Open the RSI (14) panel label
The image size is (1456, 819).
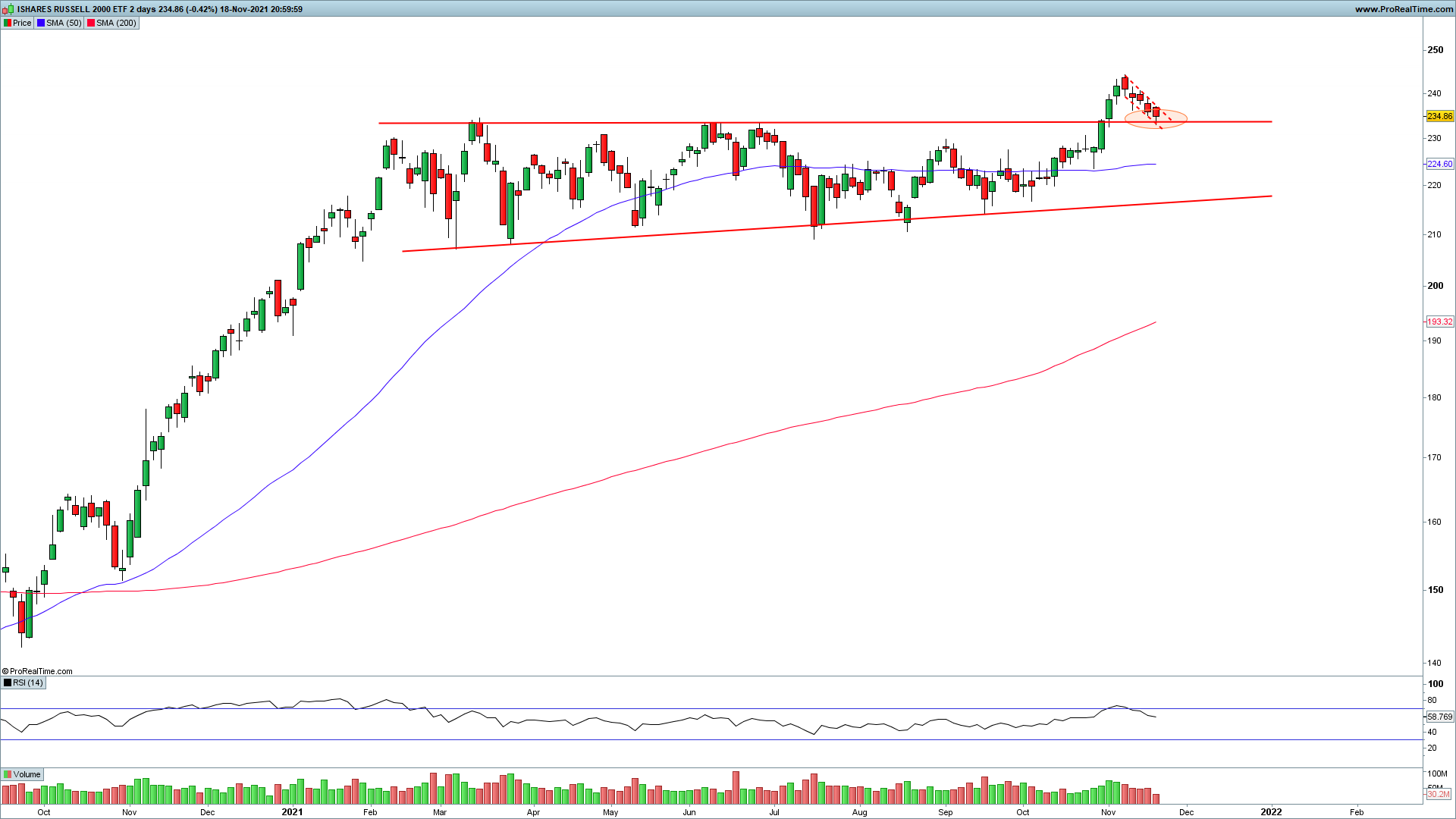(x=27, y=682)
